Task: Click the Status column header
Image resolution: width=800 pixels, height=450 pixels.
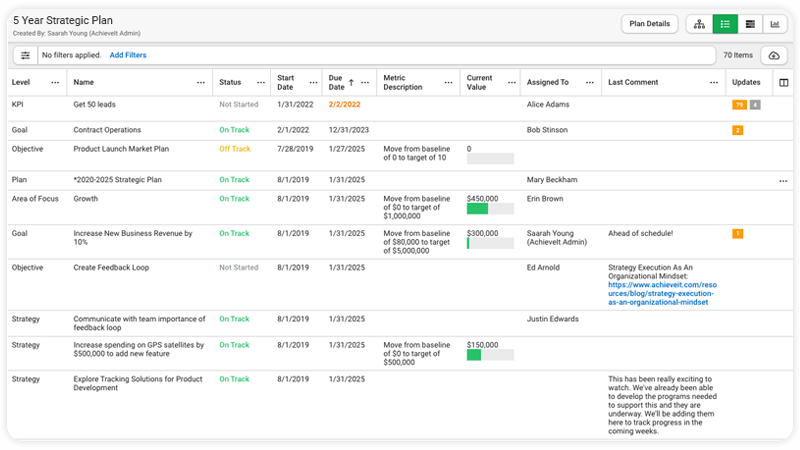Action: [x=230, y=82]
